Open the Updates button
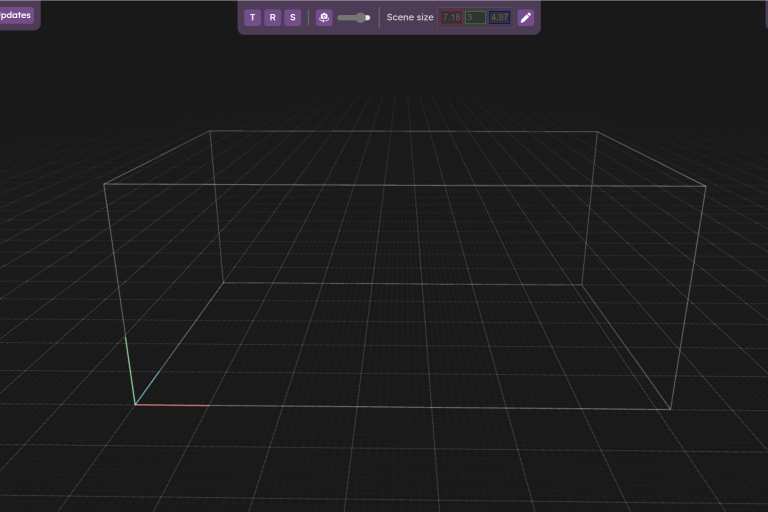This screenshot has width=768, height=512. 15,15
